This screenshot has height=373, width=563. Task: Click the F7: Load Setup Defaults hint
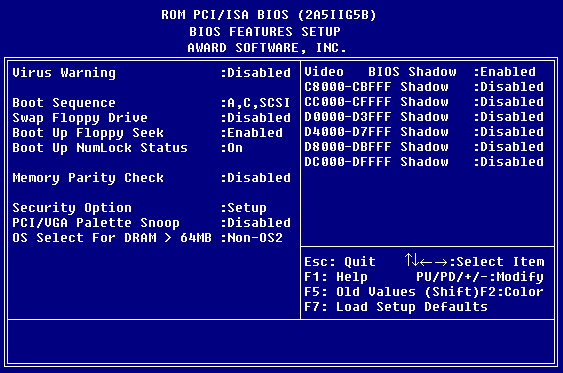(396, 307)
